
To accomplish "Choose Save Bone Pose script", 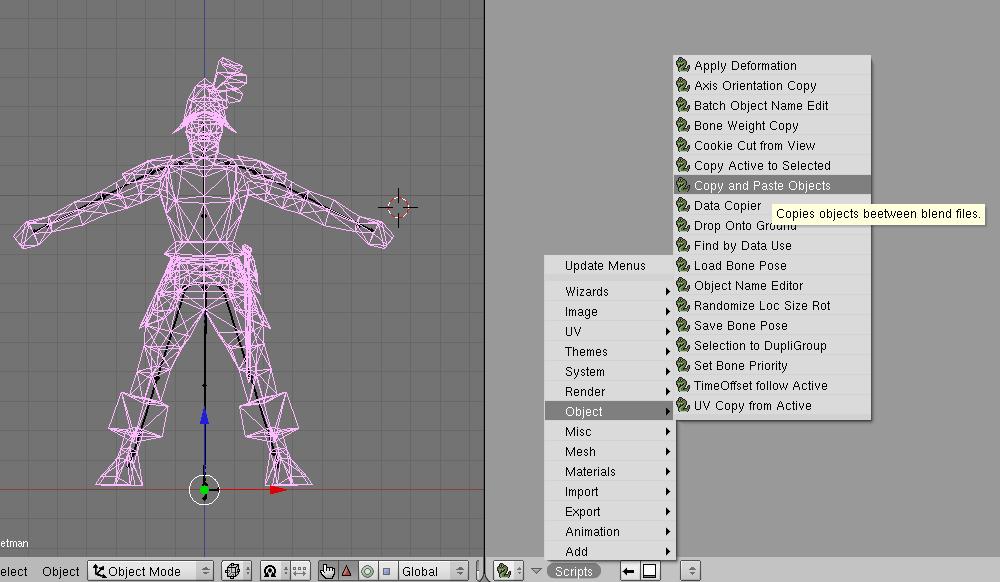I will click(772, 325).
